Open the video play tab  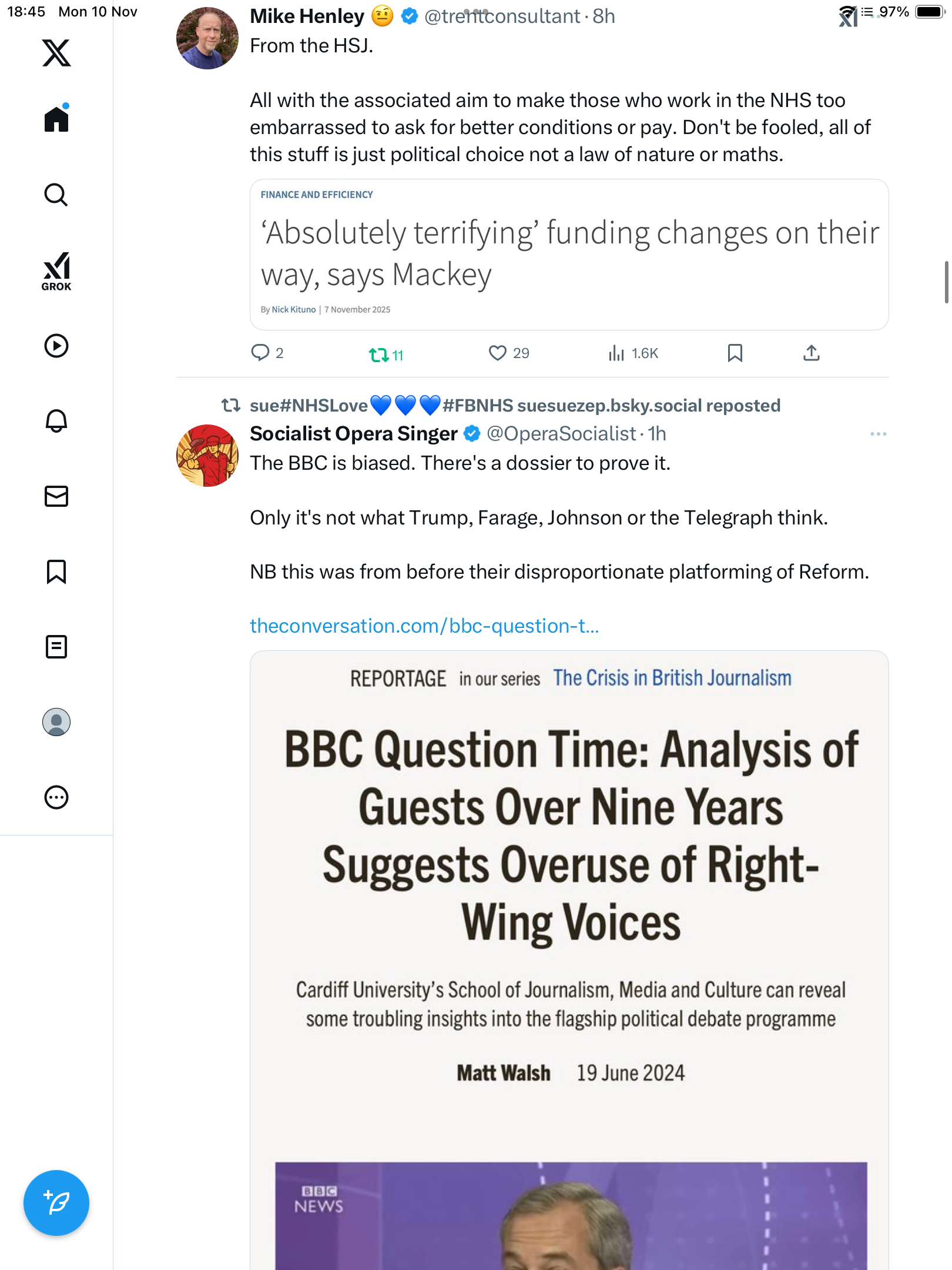[x=56, y=346]
